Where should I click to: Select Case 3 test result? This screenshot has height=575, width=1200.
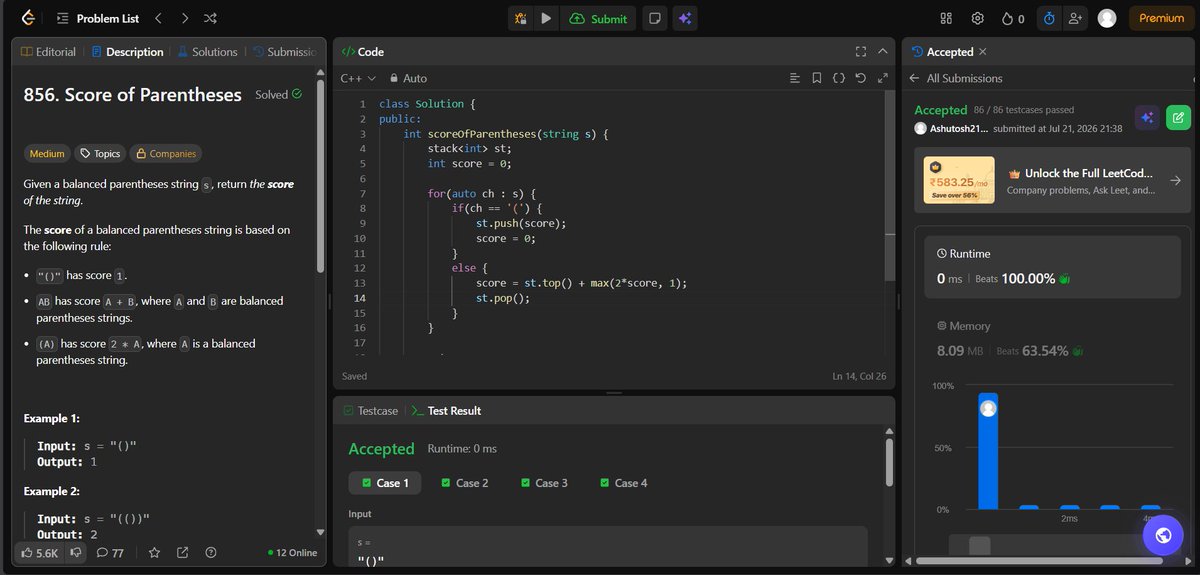(x=545, y=483)
